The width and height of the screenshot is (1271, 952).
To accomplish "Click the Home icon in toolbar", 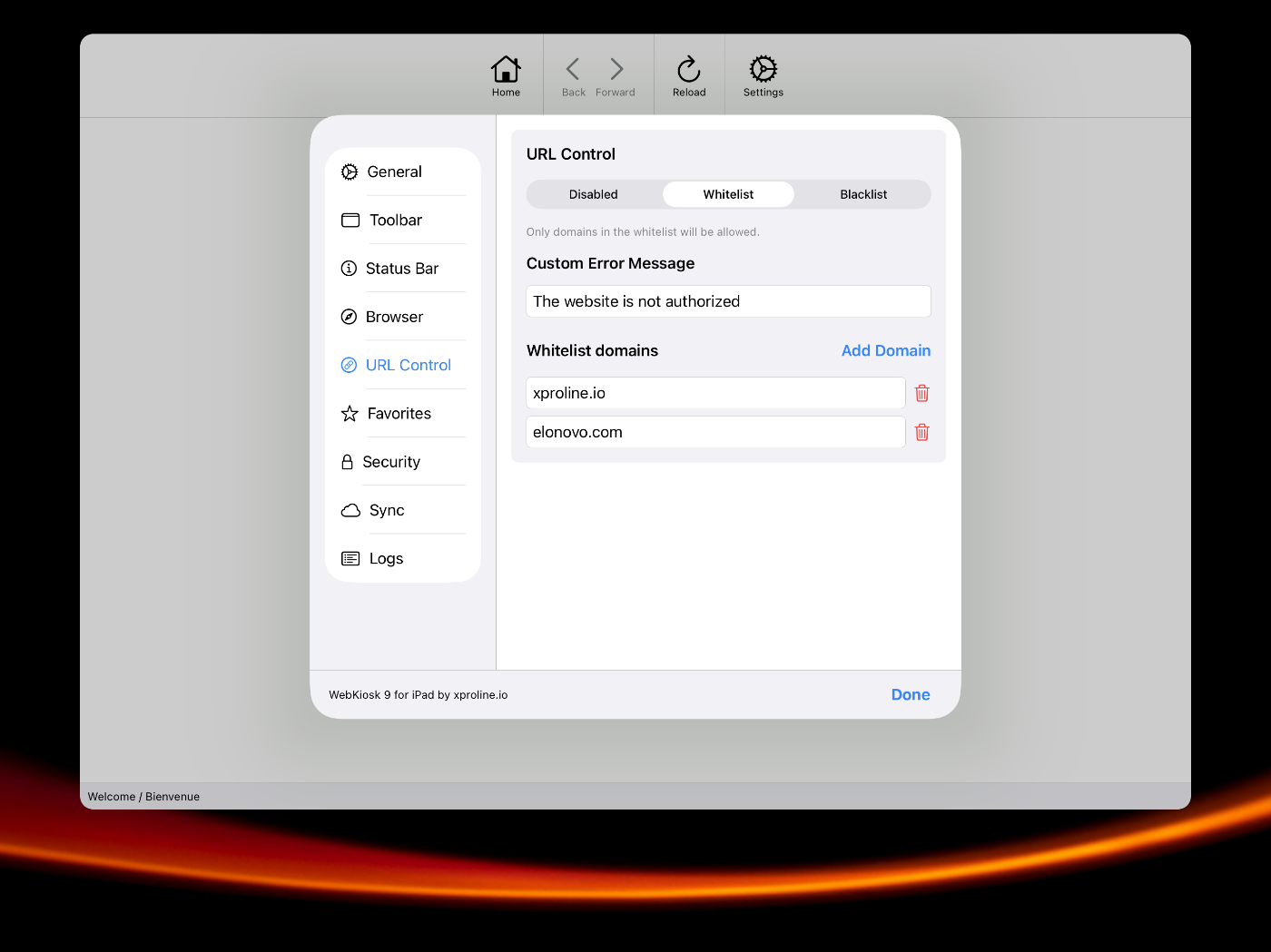I will [506, 70].
